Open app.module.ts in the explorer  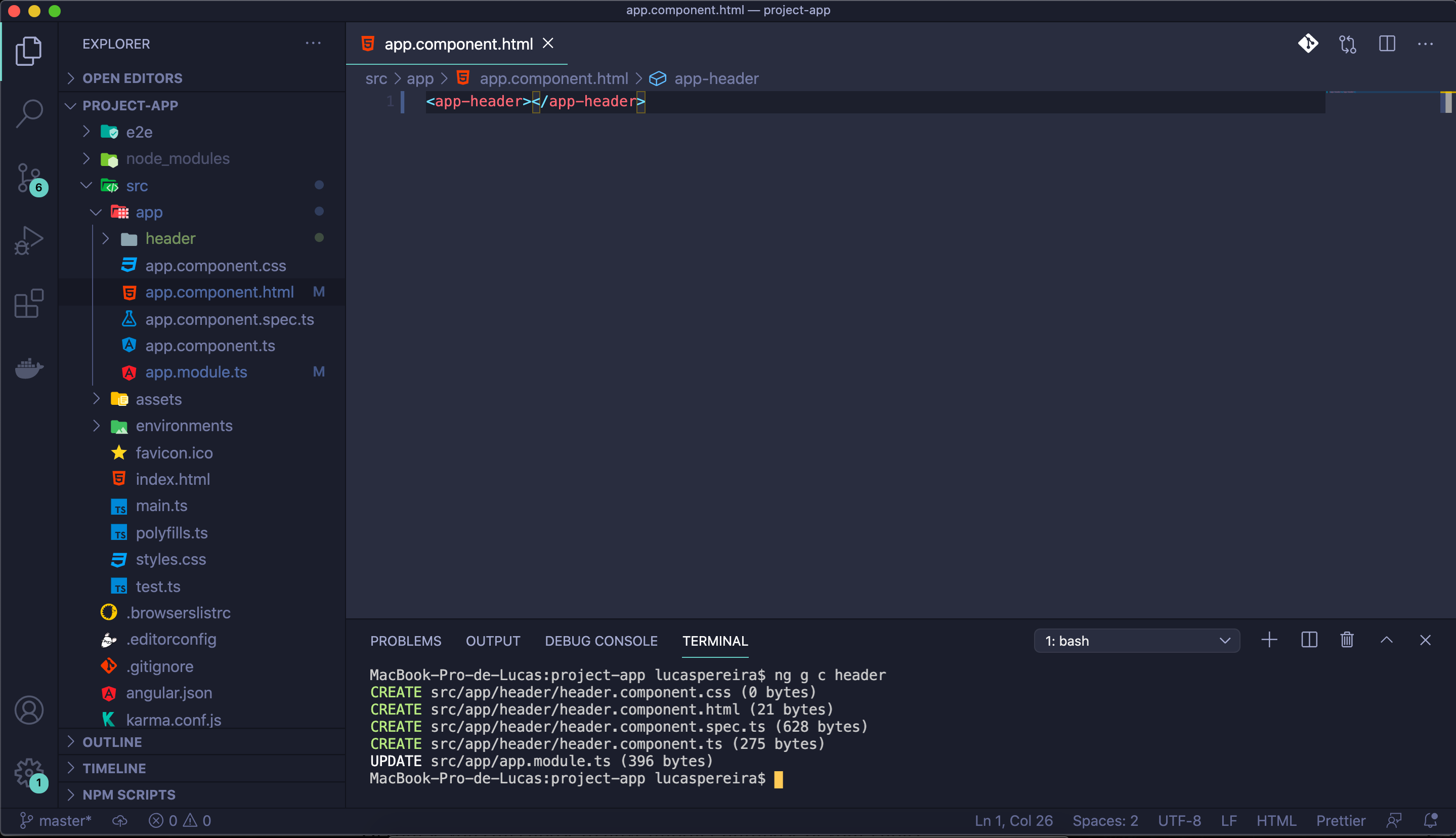click(x=196, y=372)
